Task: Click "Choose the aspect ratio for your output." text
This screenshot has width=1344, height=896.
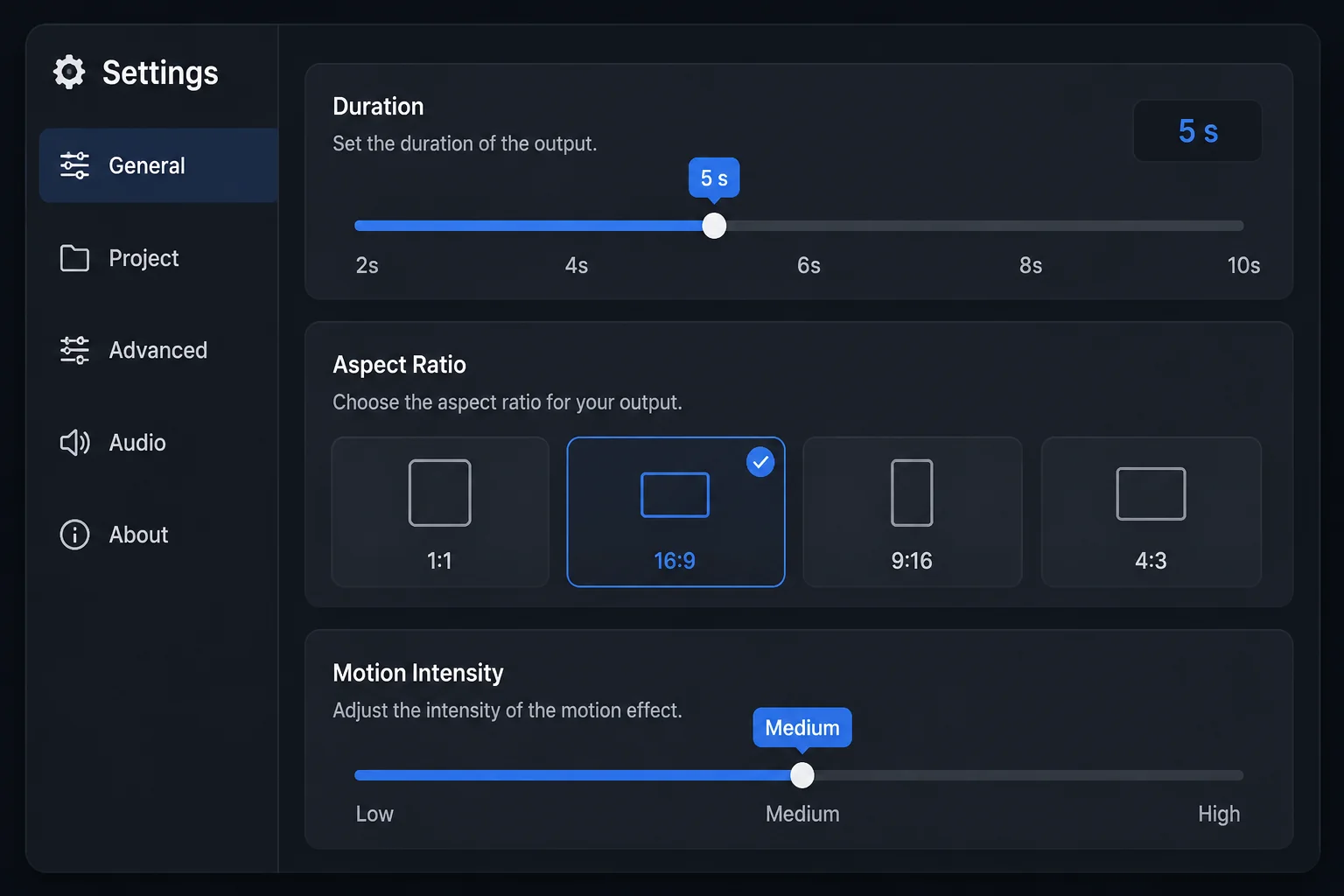Action: click(x=507, y=402)
